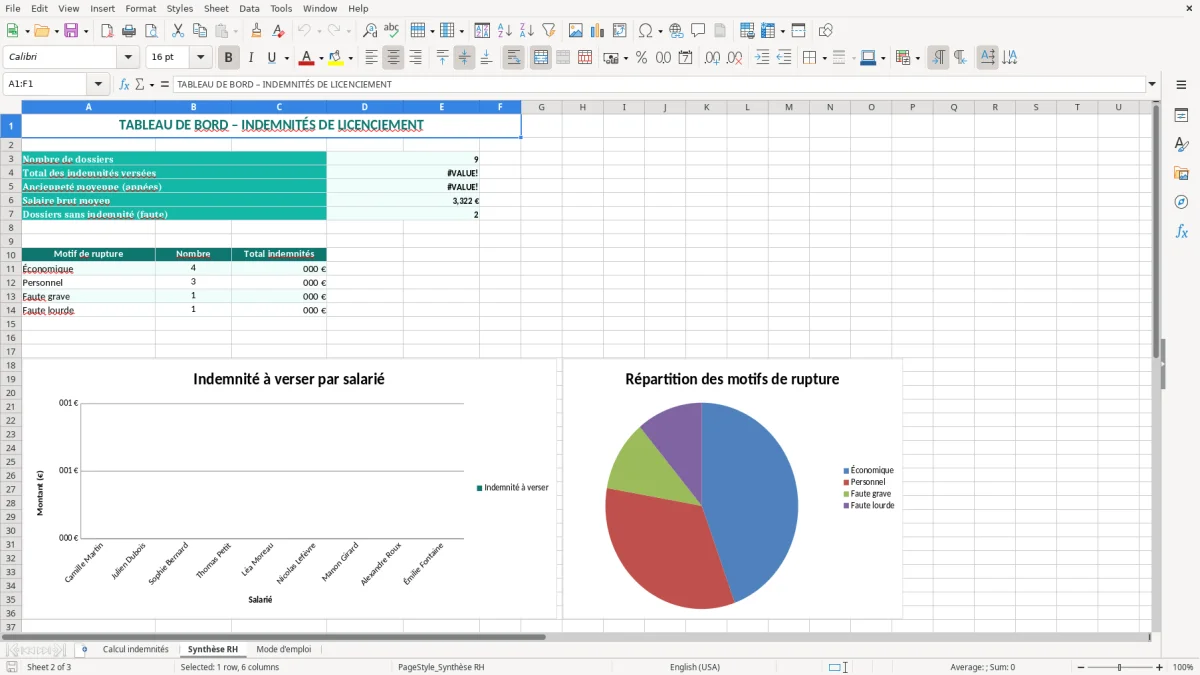Open the font name dropdown
Image resolution: width=1200 pixels, height=675 pixels.
coord(128,58)
